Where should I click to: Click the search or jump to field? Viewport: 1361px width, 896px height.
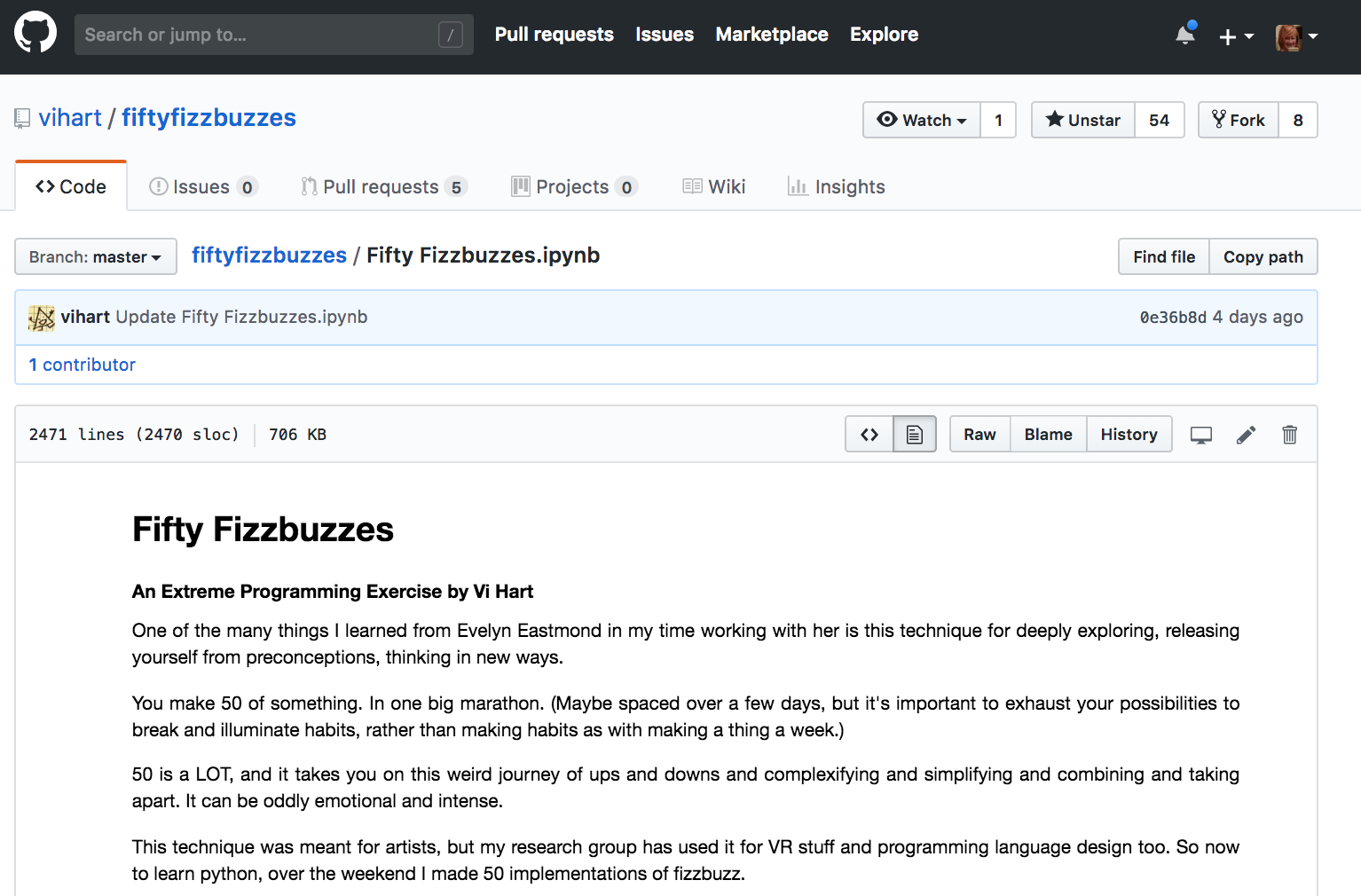274,35
